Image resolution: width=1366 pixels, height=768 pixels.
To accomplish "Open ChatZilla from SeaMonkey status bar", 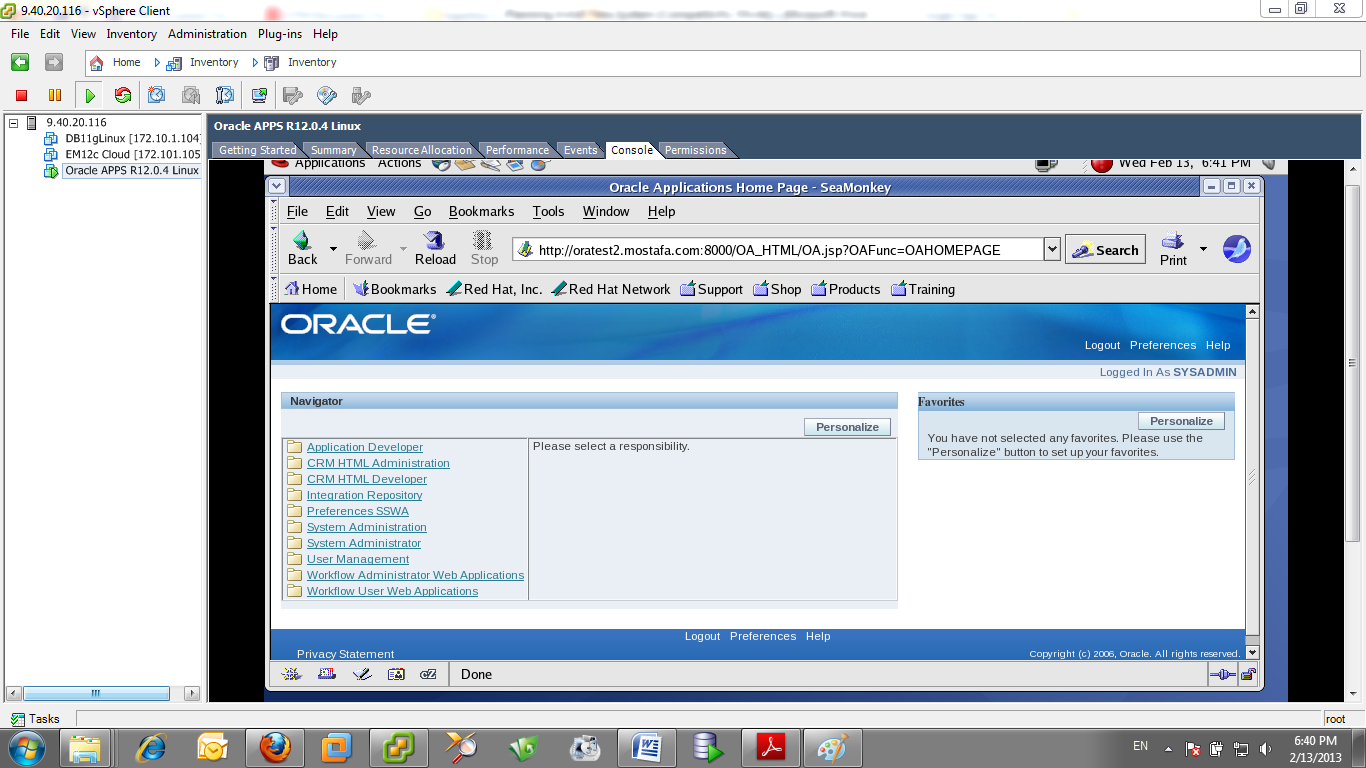I will (x=427, y=674).
